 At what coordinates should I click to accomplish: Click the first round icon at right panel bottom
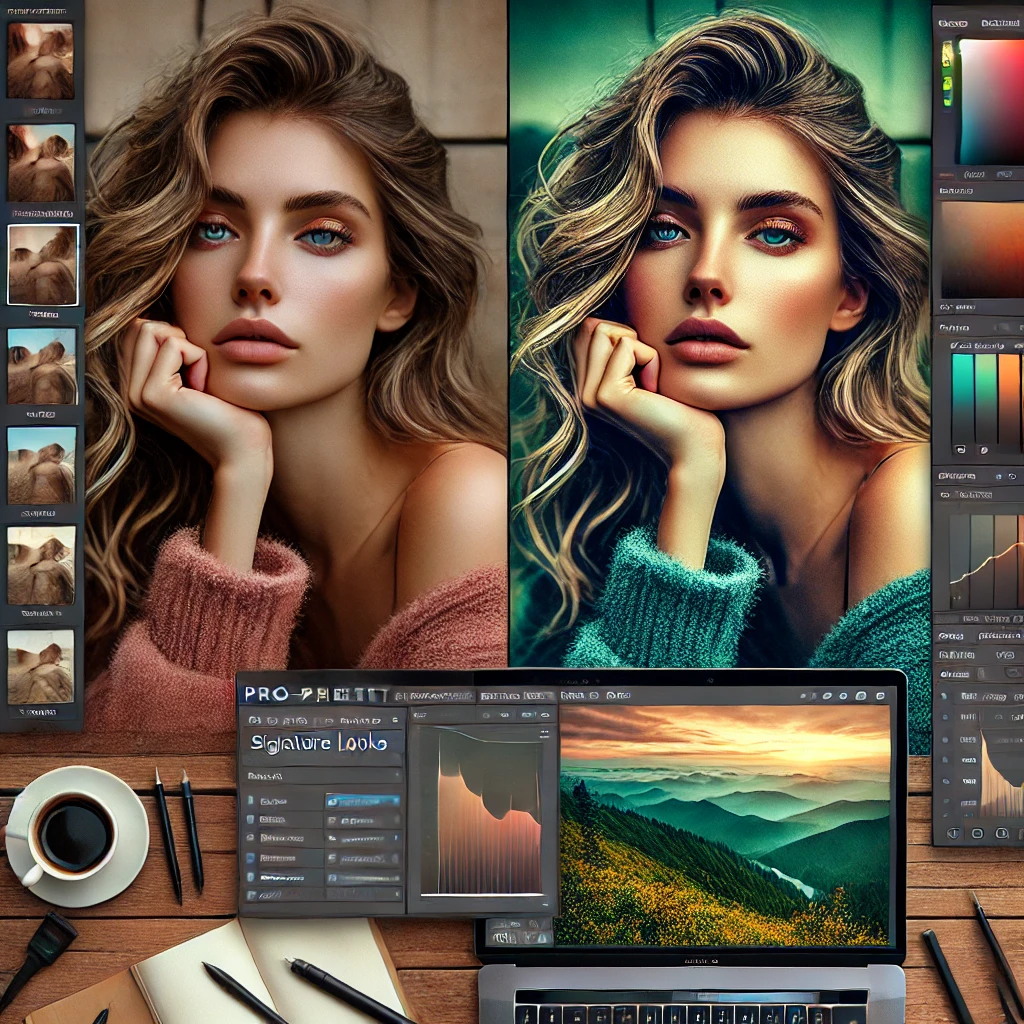[x=954, y=833]
